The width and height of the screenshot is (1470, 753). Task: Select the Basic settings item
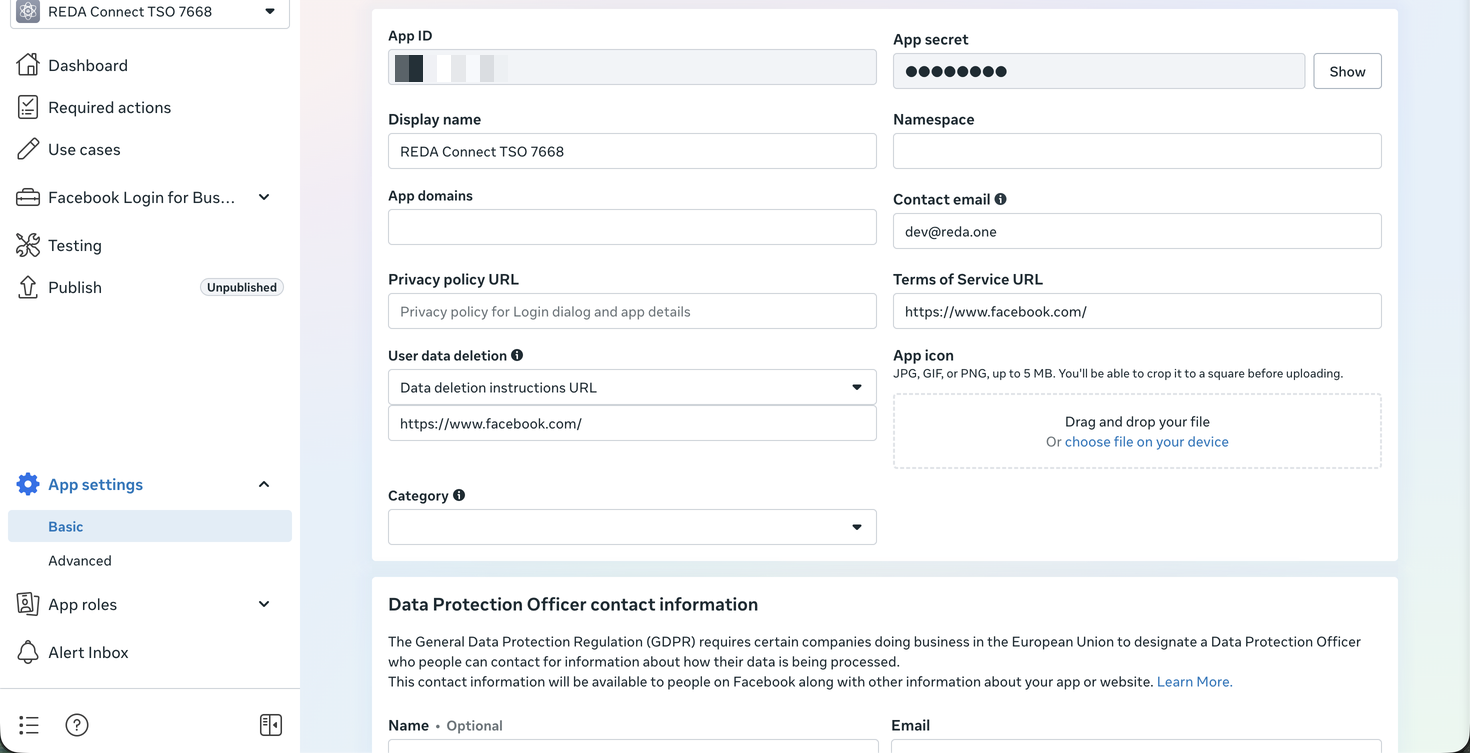(150, 526)
